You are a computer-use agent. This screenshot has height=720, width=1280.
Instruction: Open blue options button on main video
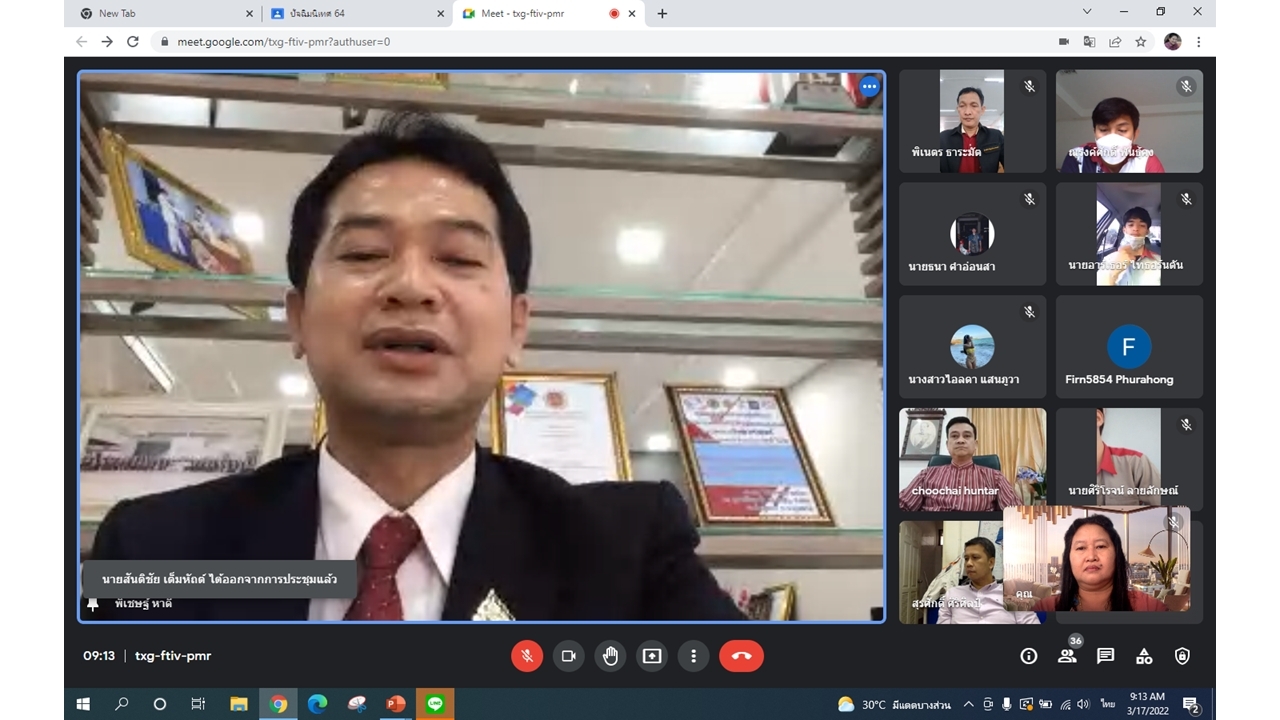point(869,87)
